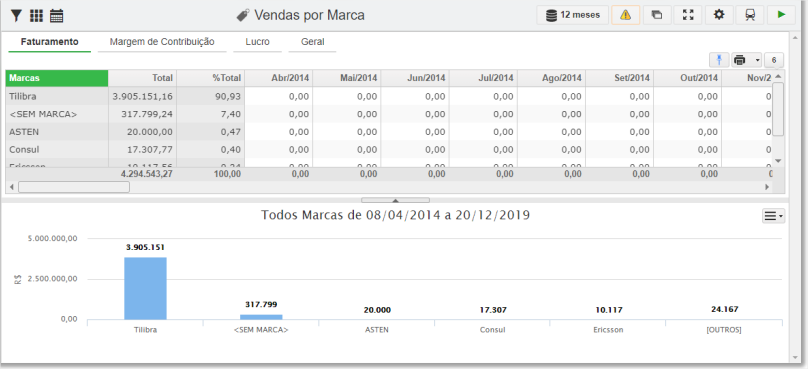
Task: Switch to the Lucro tab
Action: point(257,42)
